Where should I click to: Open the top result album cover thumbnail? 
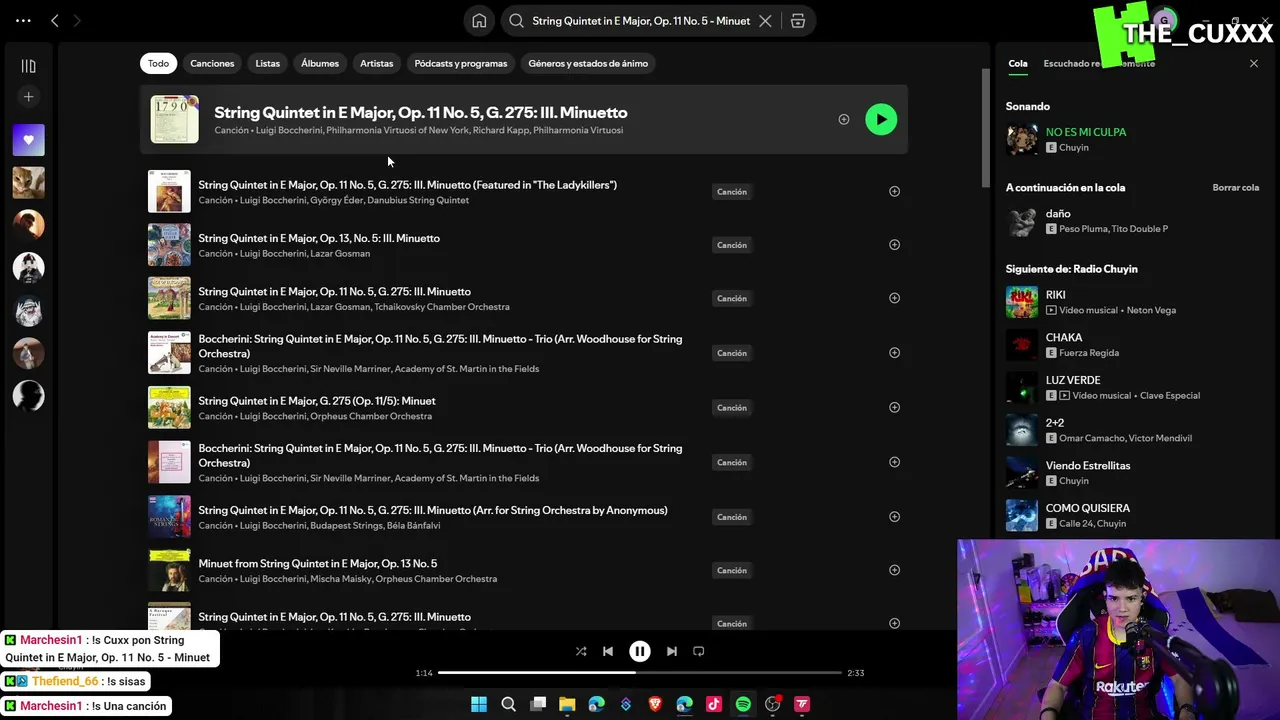(175, 119)
